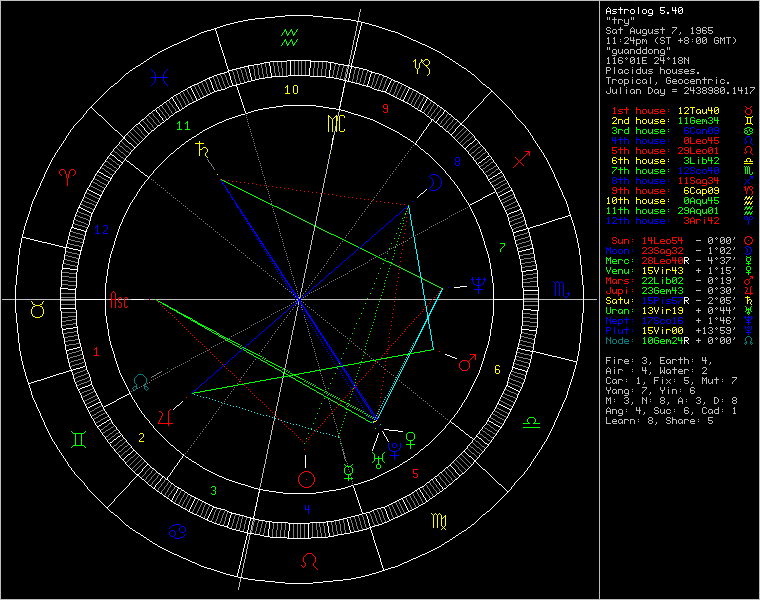Click house number 10 in the wheel
The width and height of the screenshot is (760, 600).
click(x=291, y=90)
